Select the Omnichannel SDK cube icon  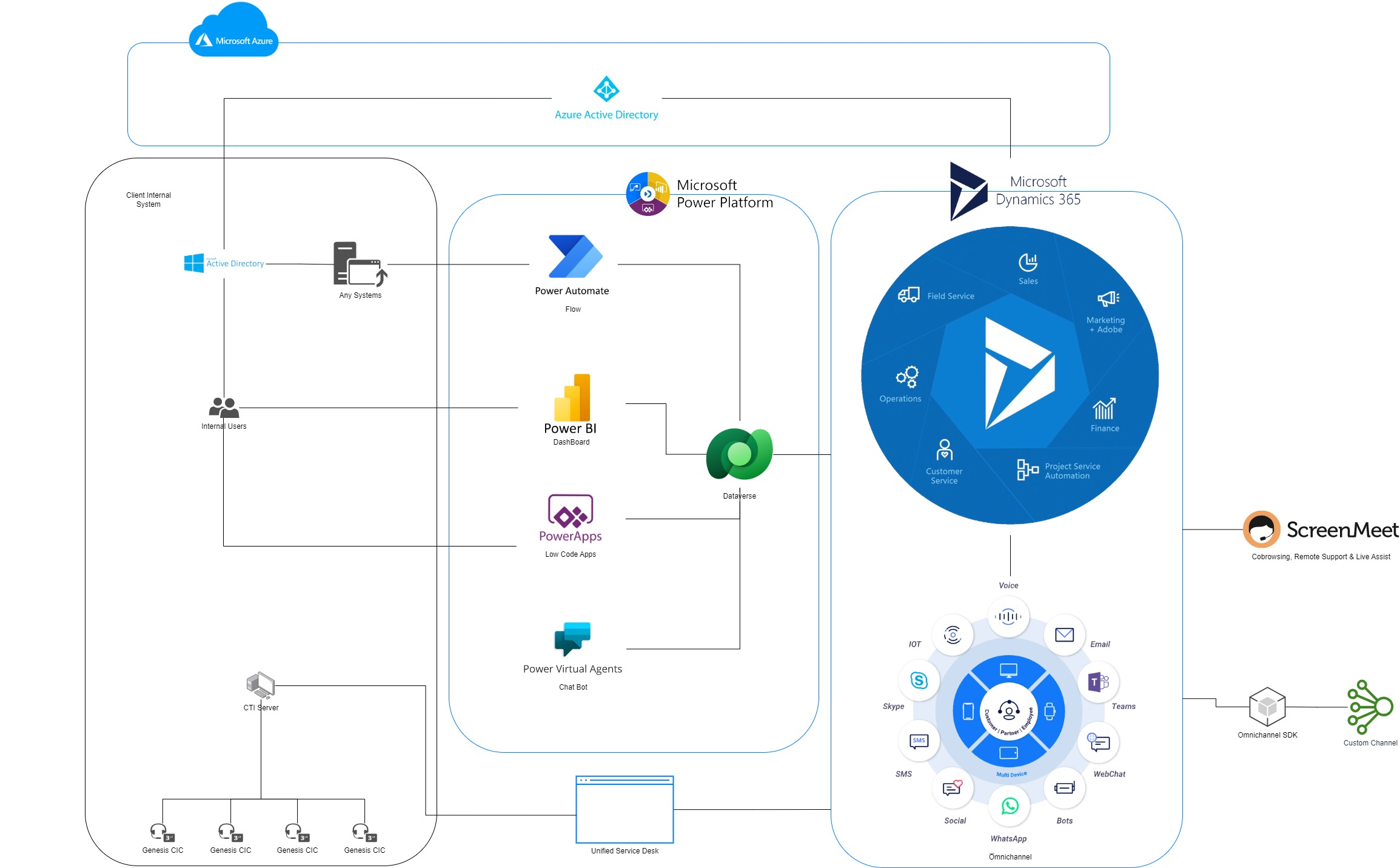tap(1267, 707)
